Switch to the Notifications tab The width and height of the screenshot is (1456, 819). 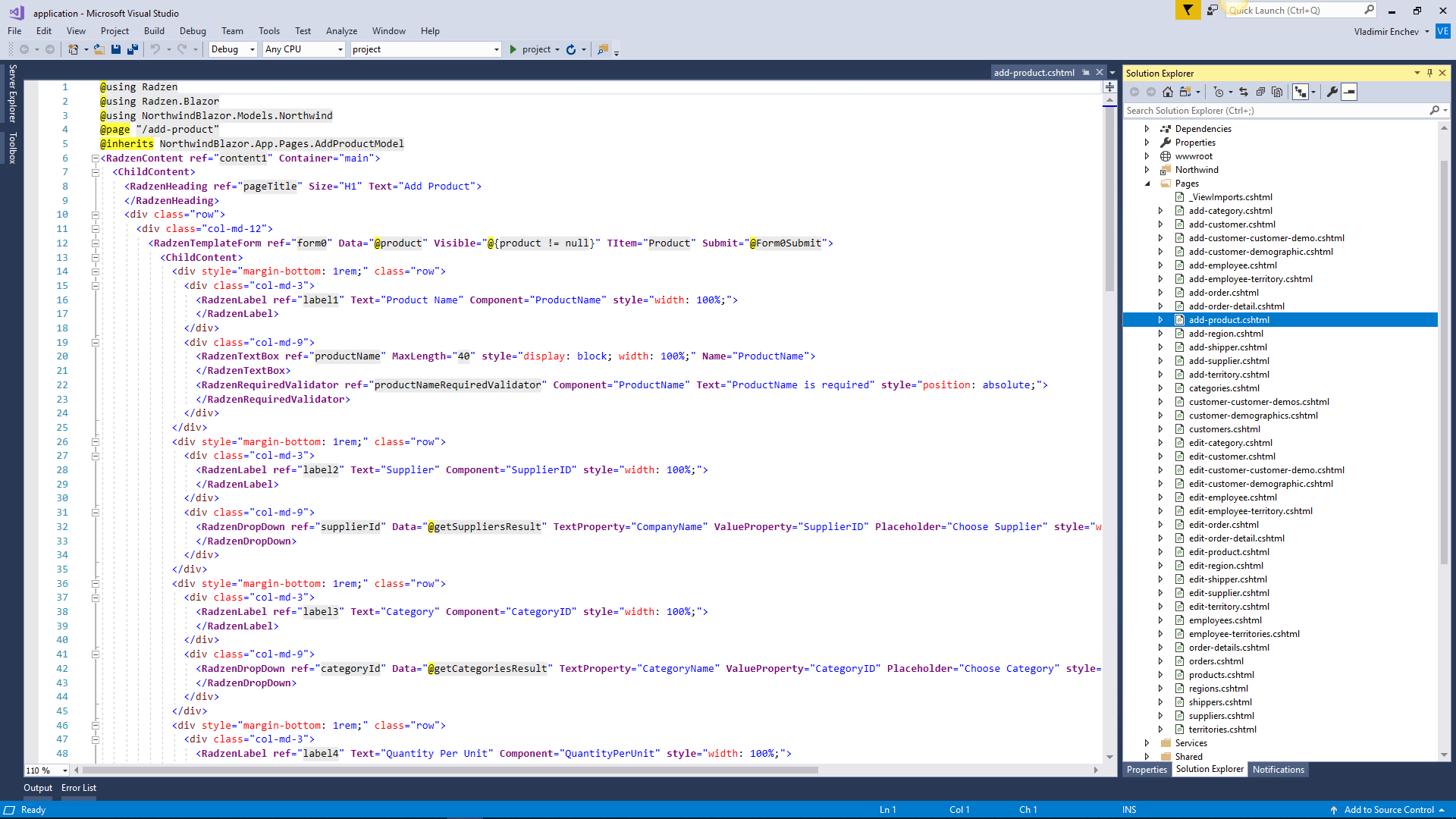tap(1278, 770)
